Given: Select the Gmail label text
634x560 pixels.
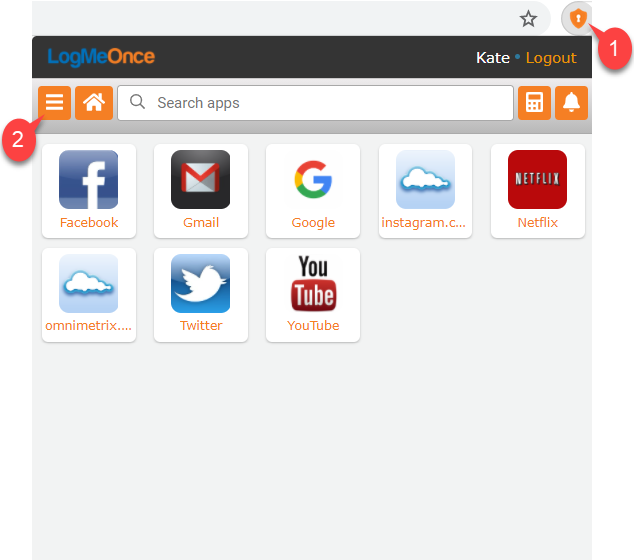Looking at the screenshot, I should click(x=201, y=222).
